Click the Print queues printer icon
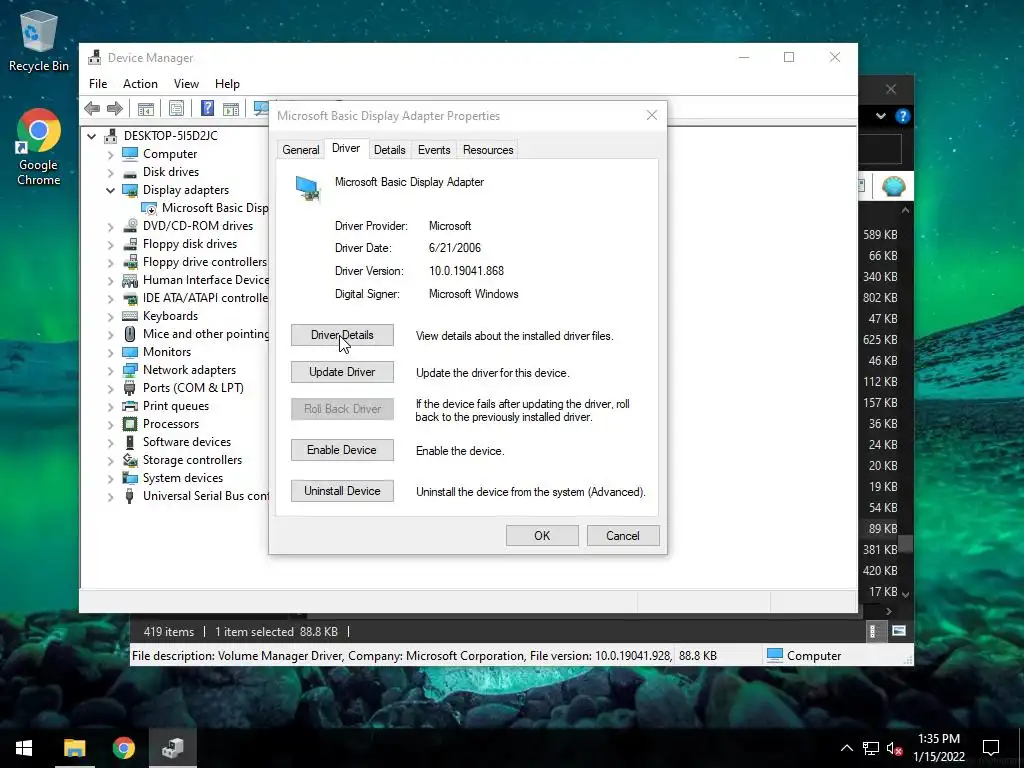 (130, 406)
